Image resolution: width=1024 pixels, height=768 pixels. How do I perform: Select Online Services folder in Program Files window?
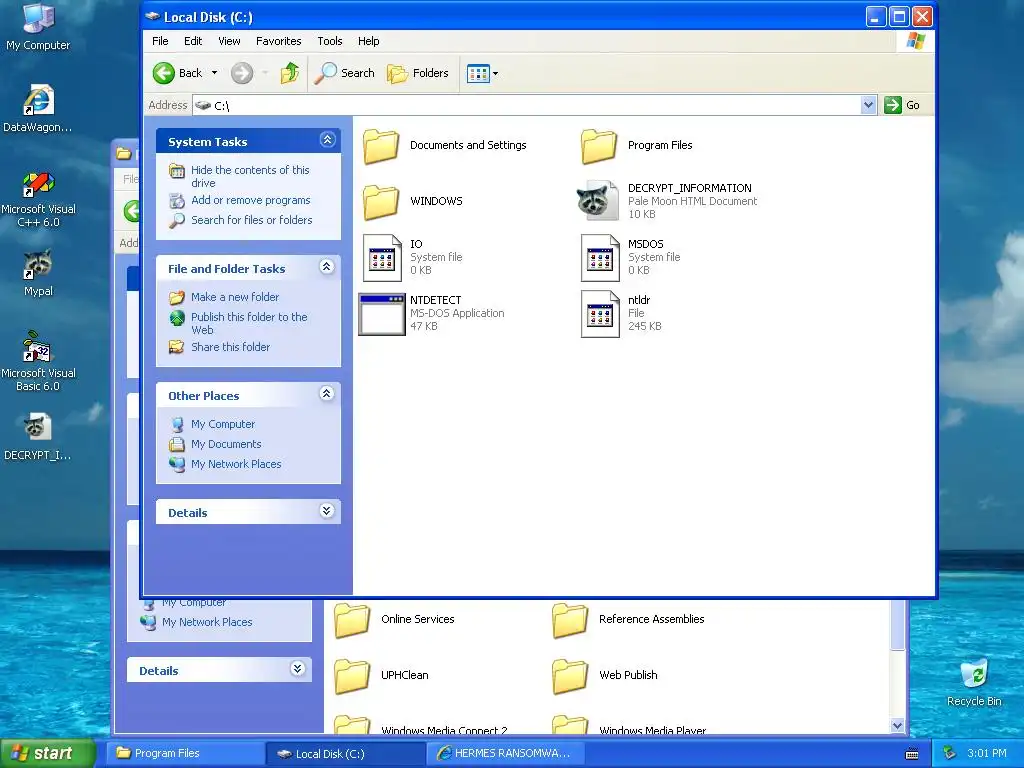[x=353, y=620]
